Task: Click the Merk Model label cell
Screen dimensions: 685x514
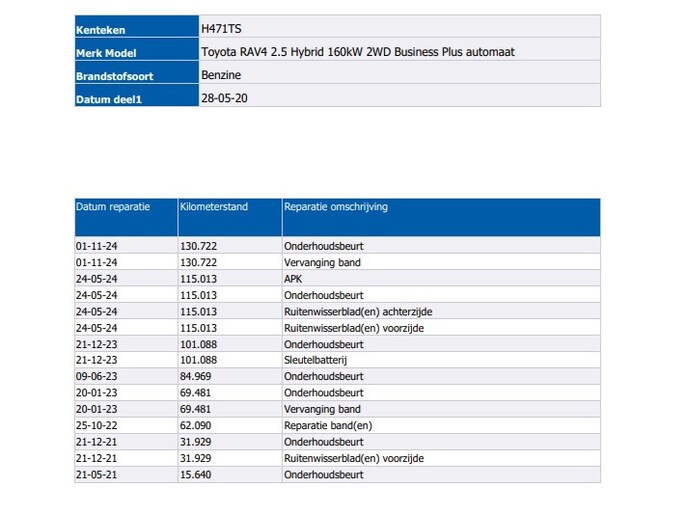Action: coord(135,52)
